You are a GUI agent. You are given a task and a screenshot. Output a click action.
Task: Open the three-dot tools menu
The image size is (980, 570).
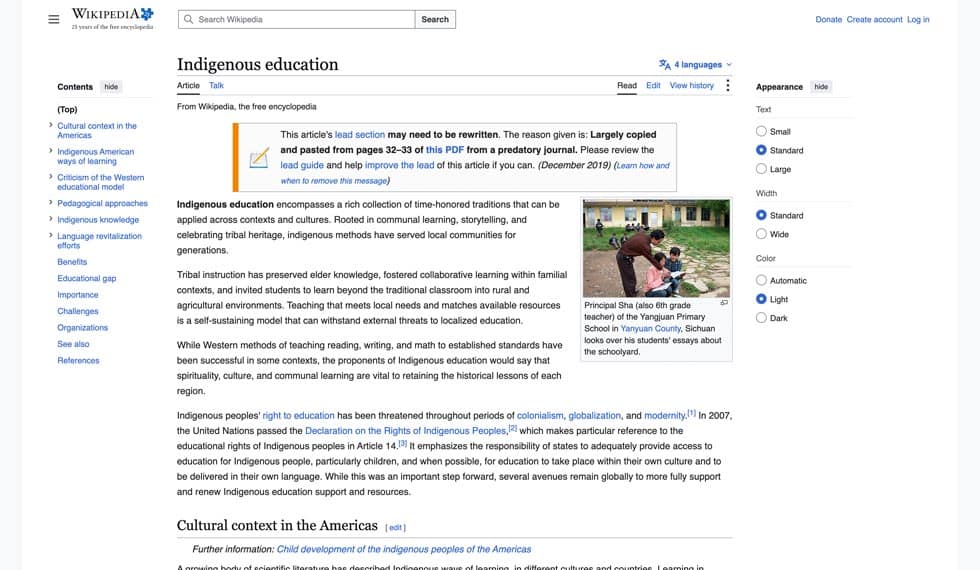tap(728, 86)
